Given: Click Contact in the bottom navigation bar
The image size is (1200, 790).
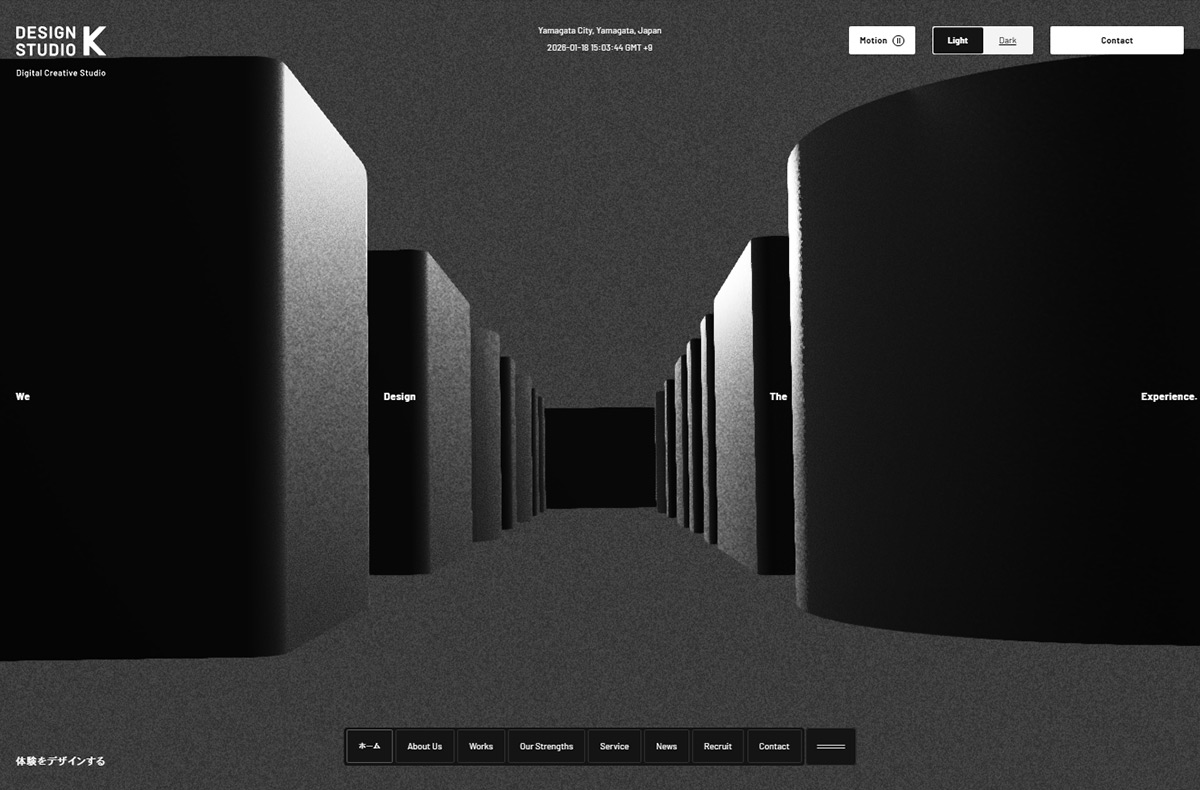Looking at the screenshot, I should tap(774, 746).
